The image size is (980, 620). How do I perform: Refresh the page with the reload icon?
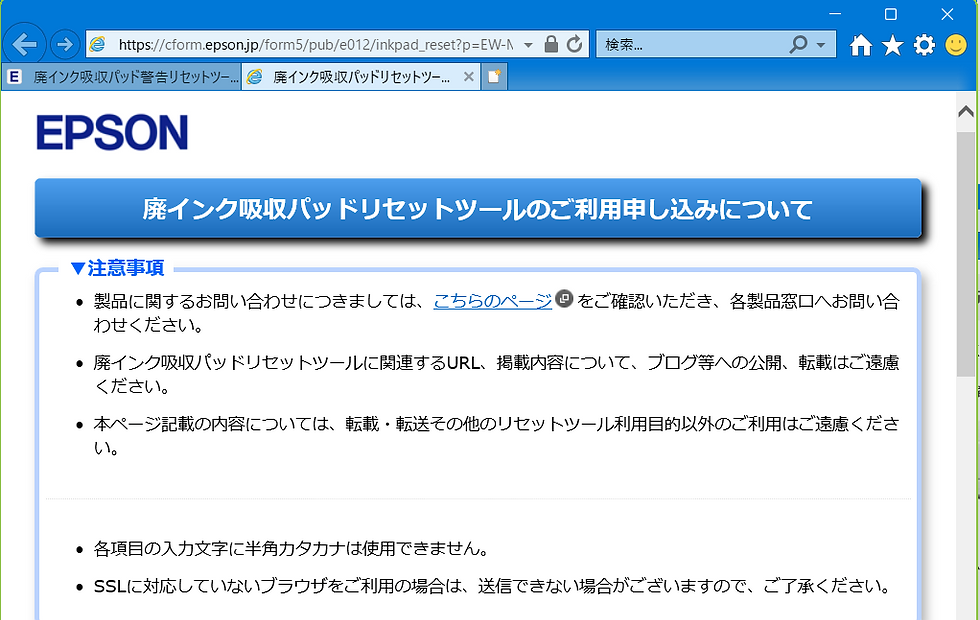coord(574,44)
